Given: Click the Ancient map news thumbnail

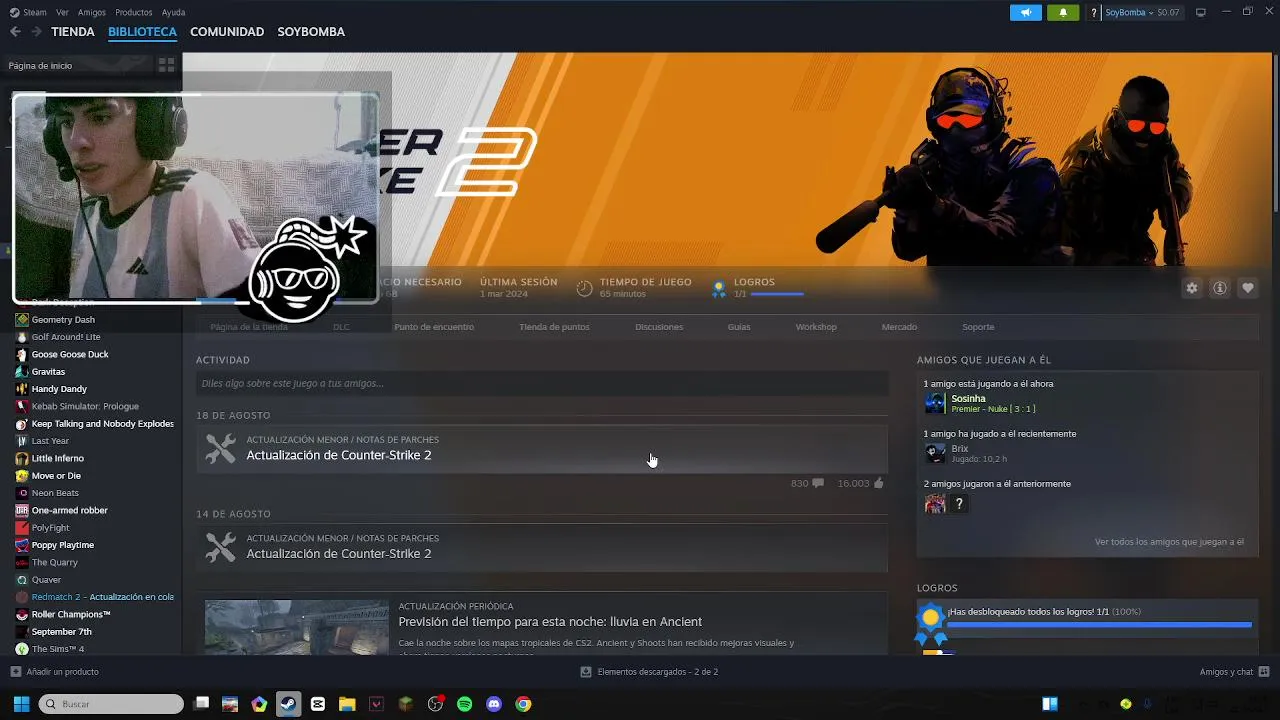Looking at the screenshot, I should (297, 627).
